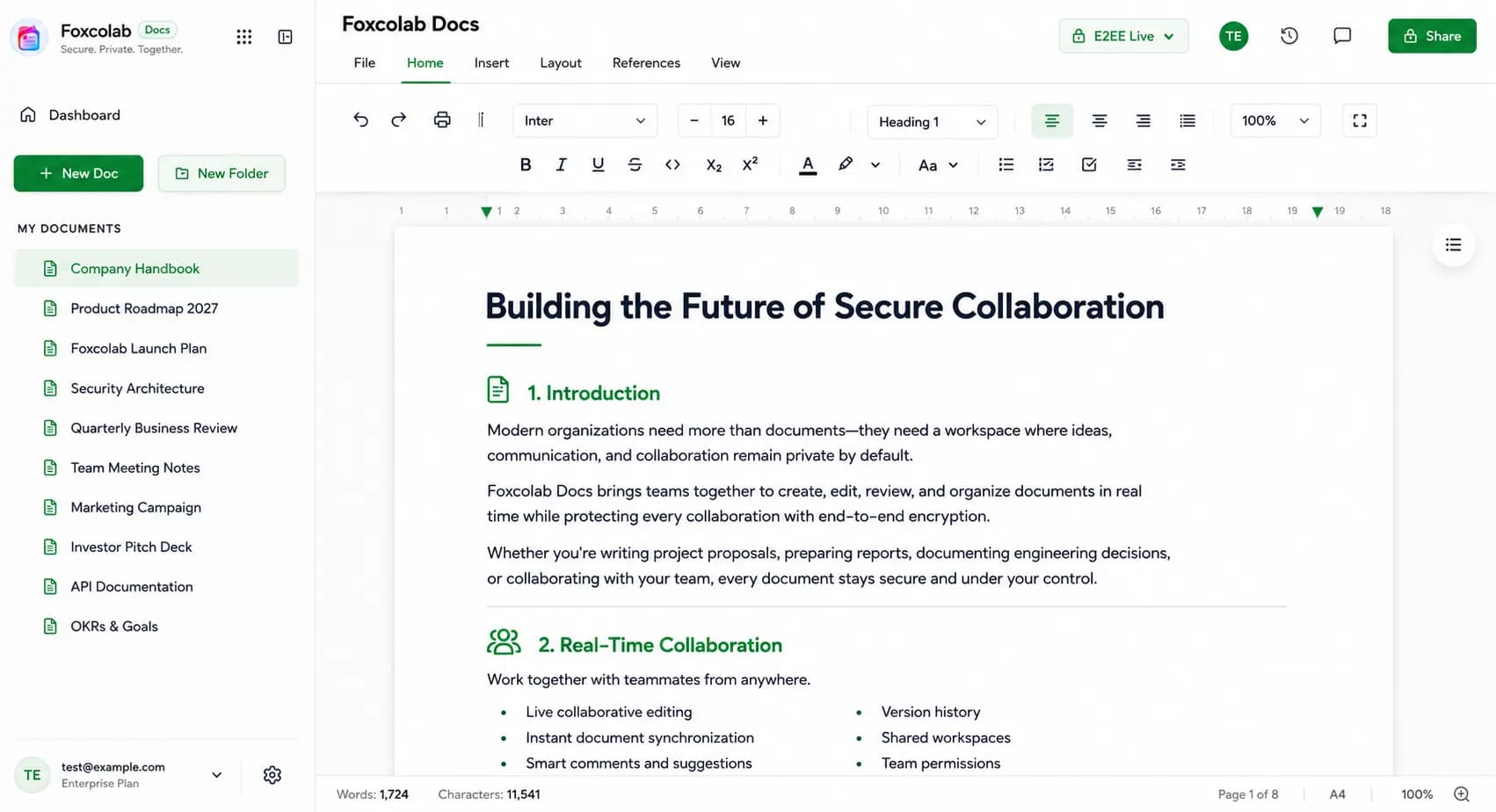Open the comments speech bubble icon

[x=1342, y=36]
